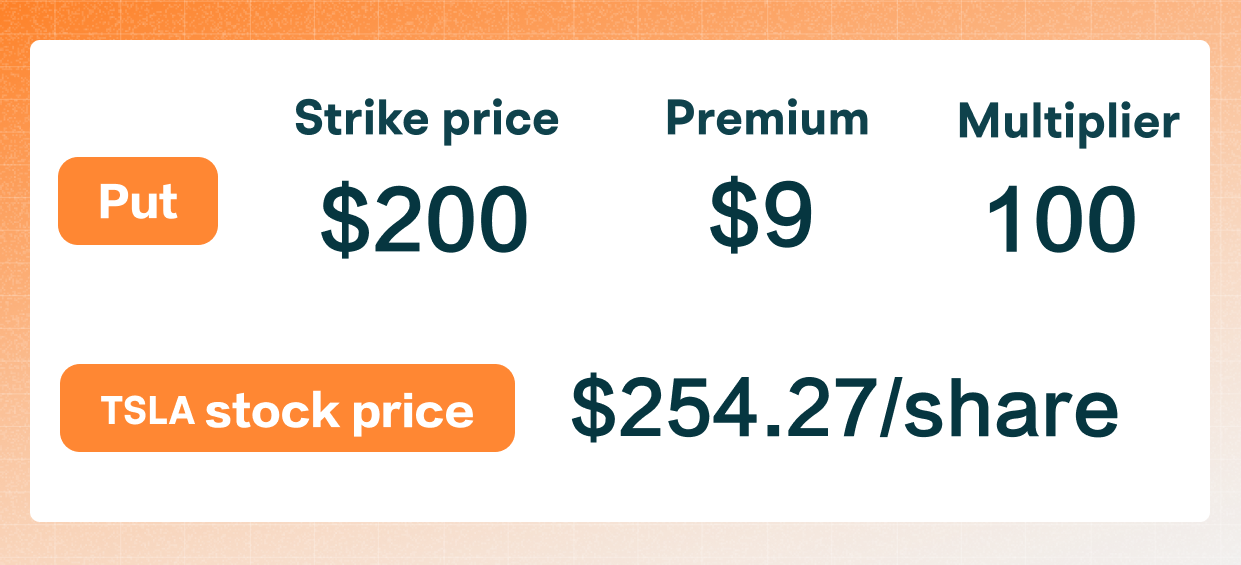Click the words stock price in the badge
This screenshot has height=565, width=1241.
(339, 410)
